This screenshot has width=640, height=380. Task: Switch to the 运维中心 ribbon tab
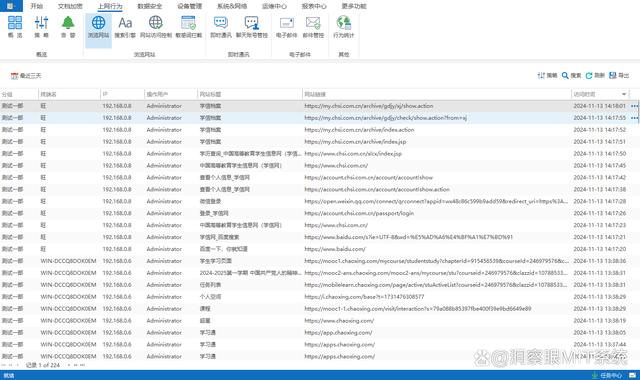tap(274, 6)
